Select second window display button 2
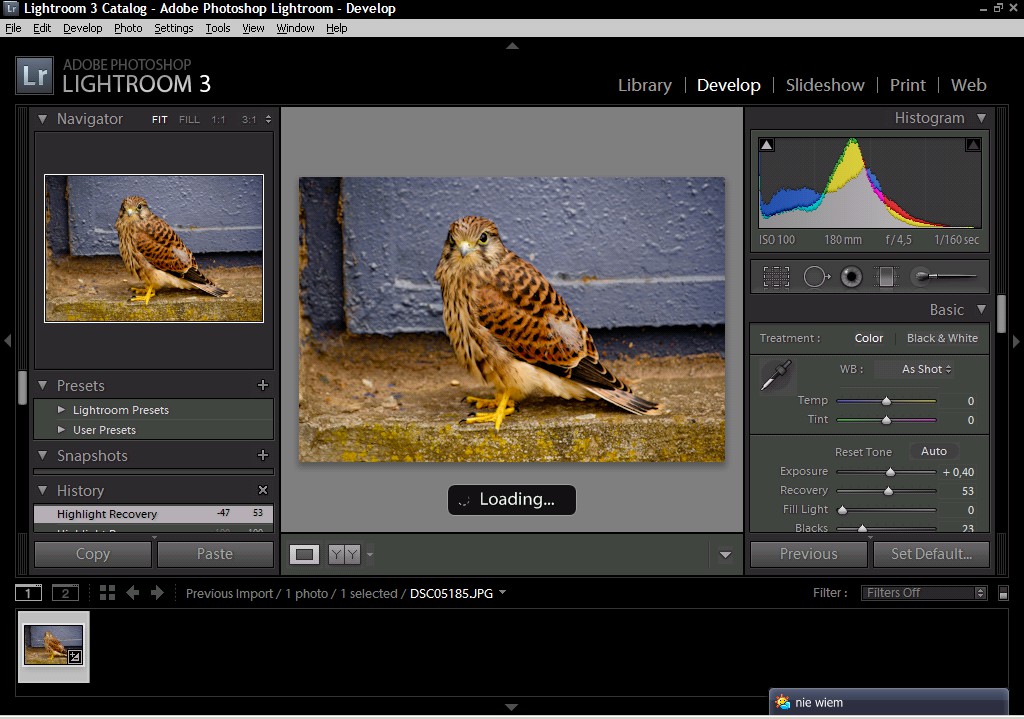1024x719 pixels. [65, 593]
